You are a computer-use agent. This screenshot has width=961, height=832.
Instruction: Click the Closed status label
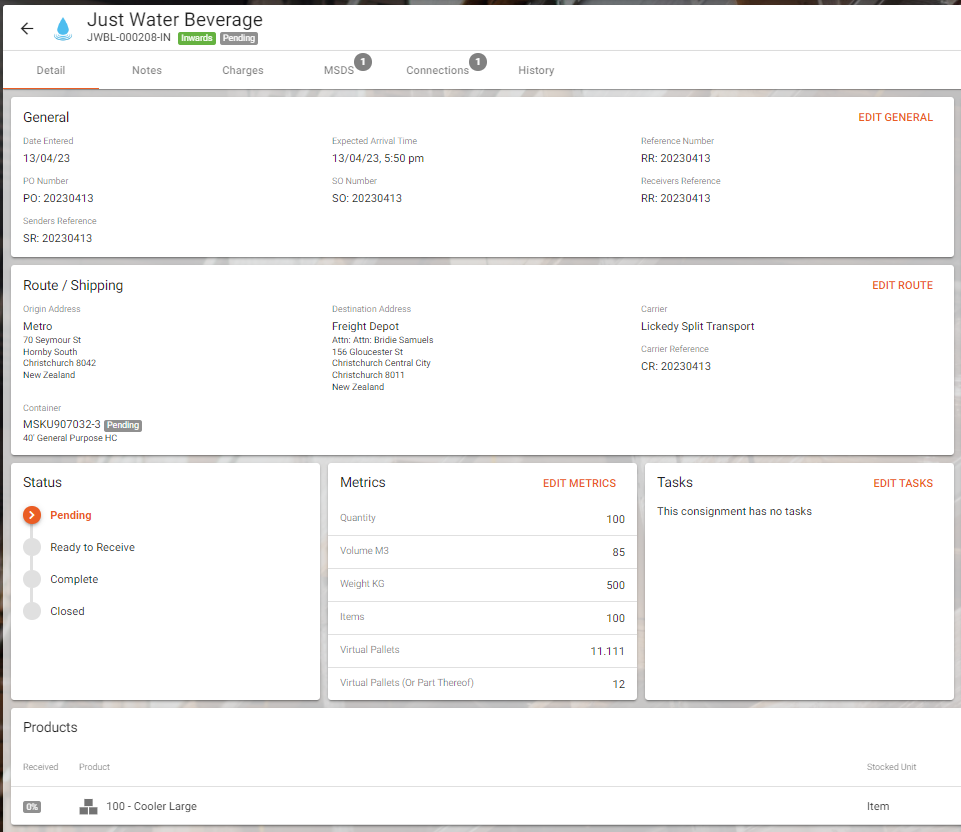pos(67,611)
